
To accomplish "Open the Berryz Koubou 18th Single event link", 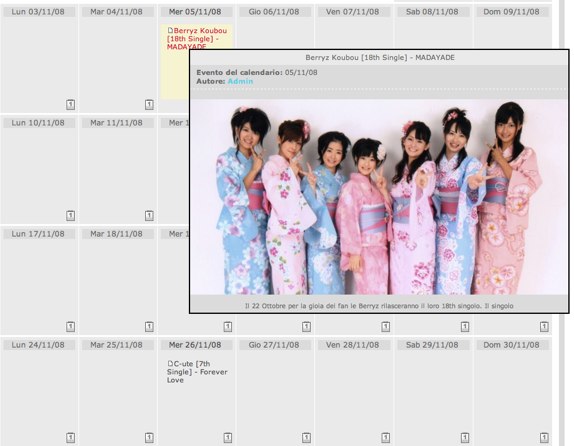I will click(x=197, y=38).
